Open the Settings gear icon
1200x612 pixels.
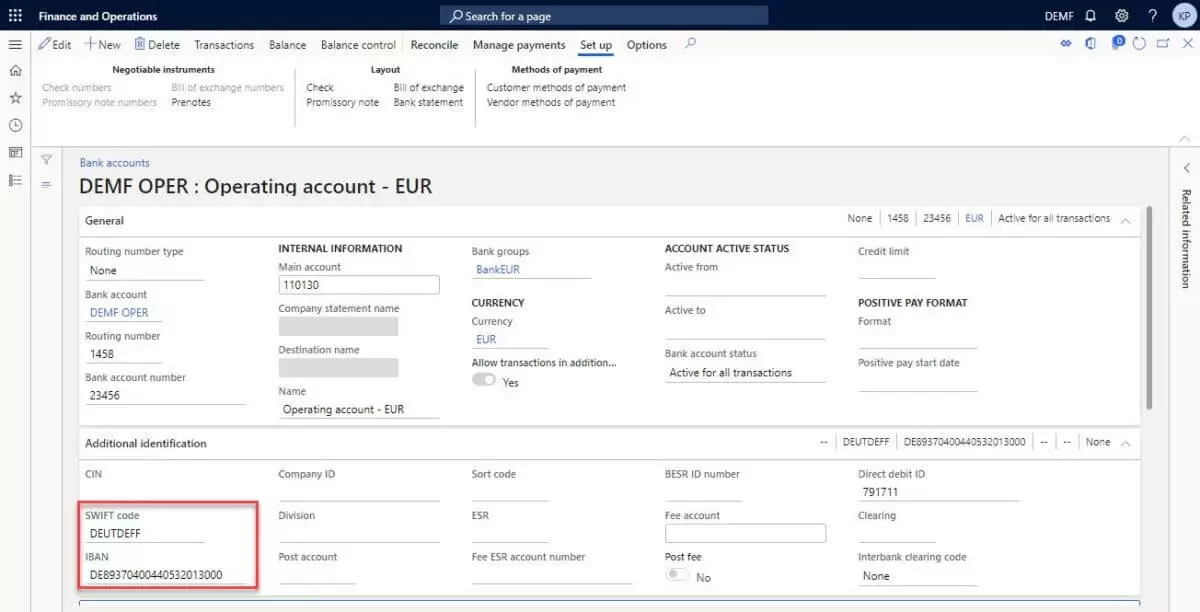pyautogui.click(x=1121, y=15)
